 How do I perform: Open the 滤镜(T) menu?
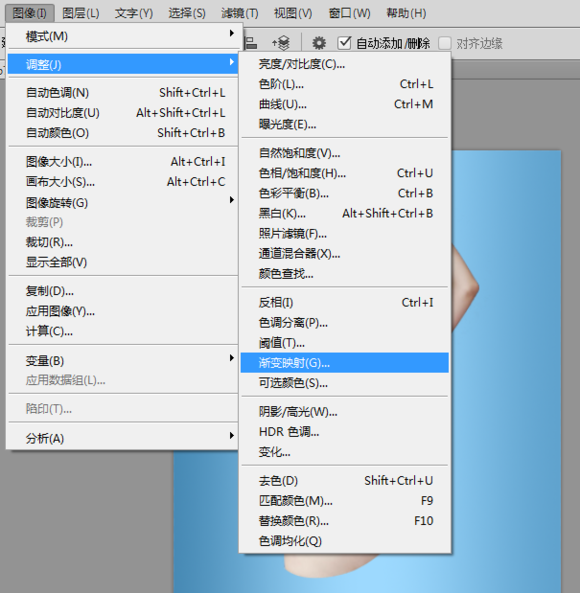[x=240, y=13]
